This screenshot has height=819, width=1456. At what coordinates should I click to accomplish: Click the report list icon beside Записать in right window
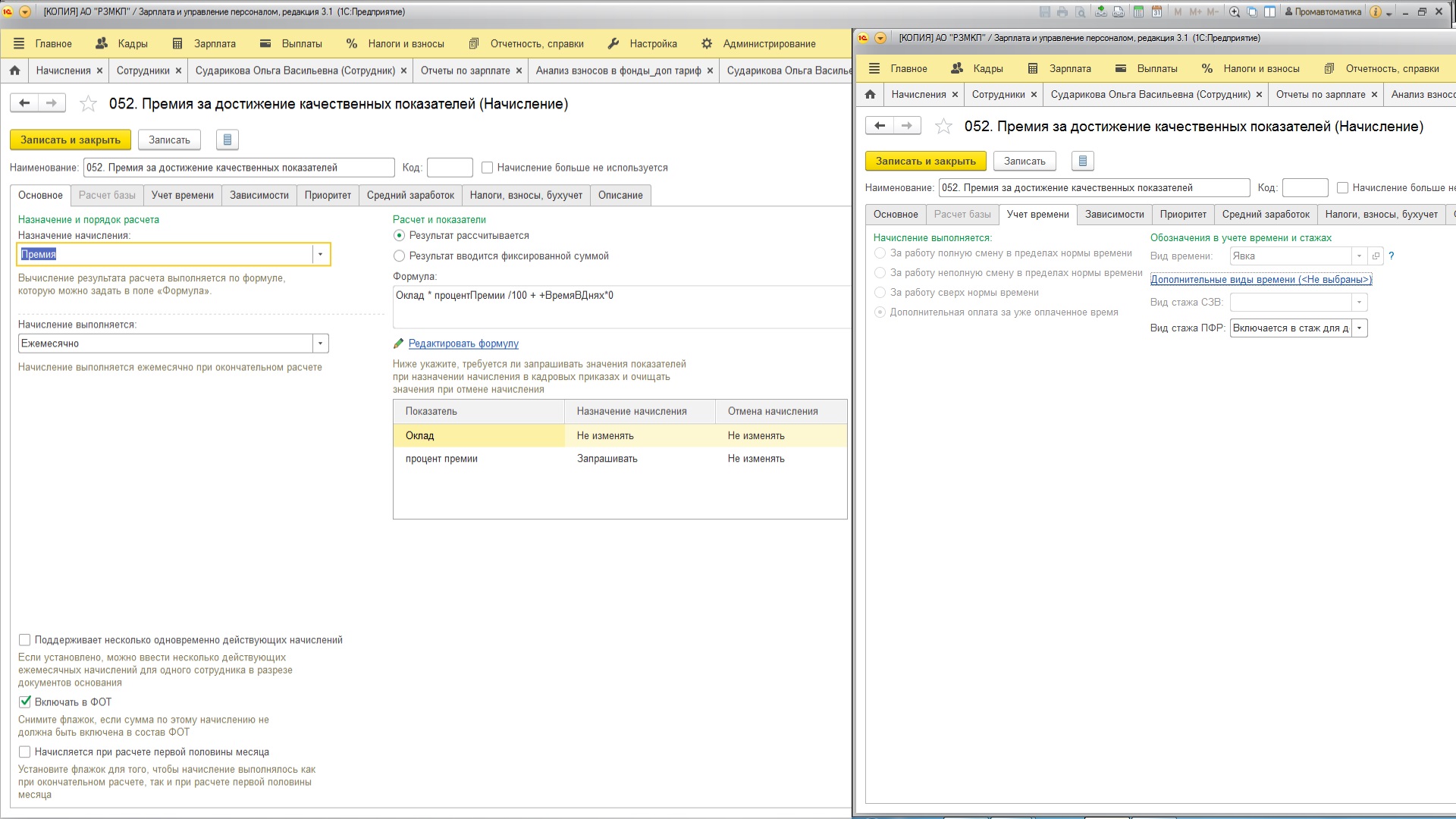coord(1083,161)
